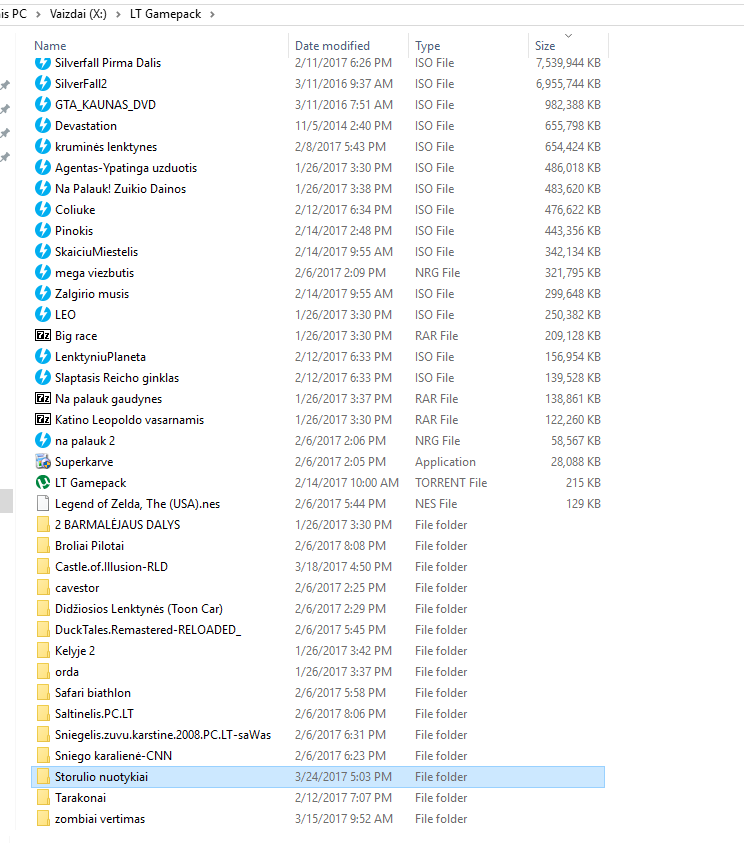744x843 pixels.
Task: Click the Agentas-Ypatinga uzduotis icon
Action: [x=43, y=168]
